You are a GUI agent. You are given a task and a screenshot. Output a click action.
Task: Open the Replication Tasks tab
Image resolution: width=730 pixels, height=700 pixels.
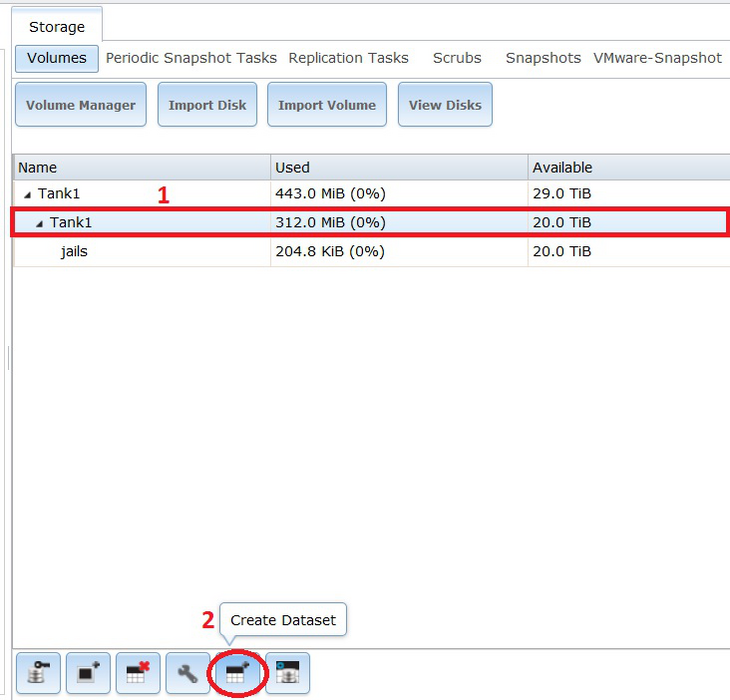pos(348,58)
